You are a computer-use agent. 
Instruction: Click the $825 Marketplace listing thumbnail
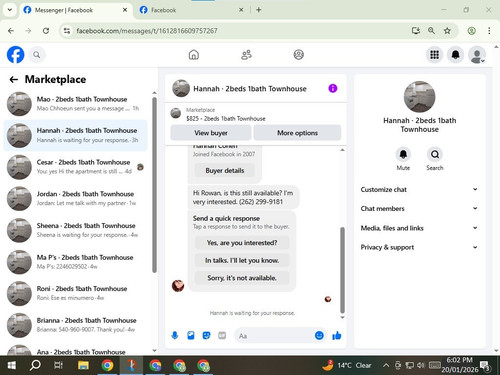point(176,113)
